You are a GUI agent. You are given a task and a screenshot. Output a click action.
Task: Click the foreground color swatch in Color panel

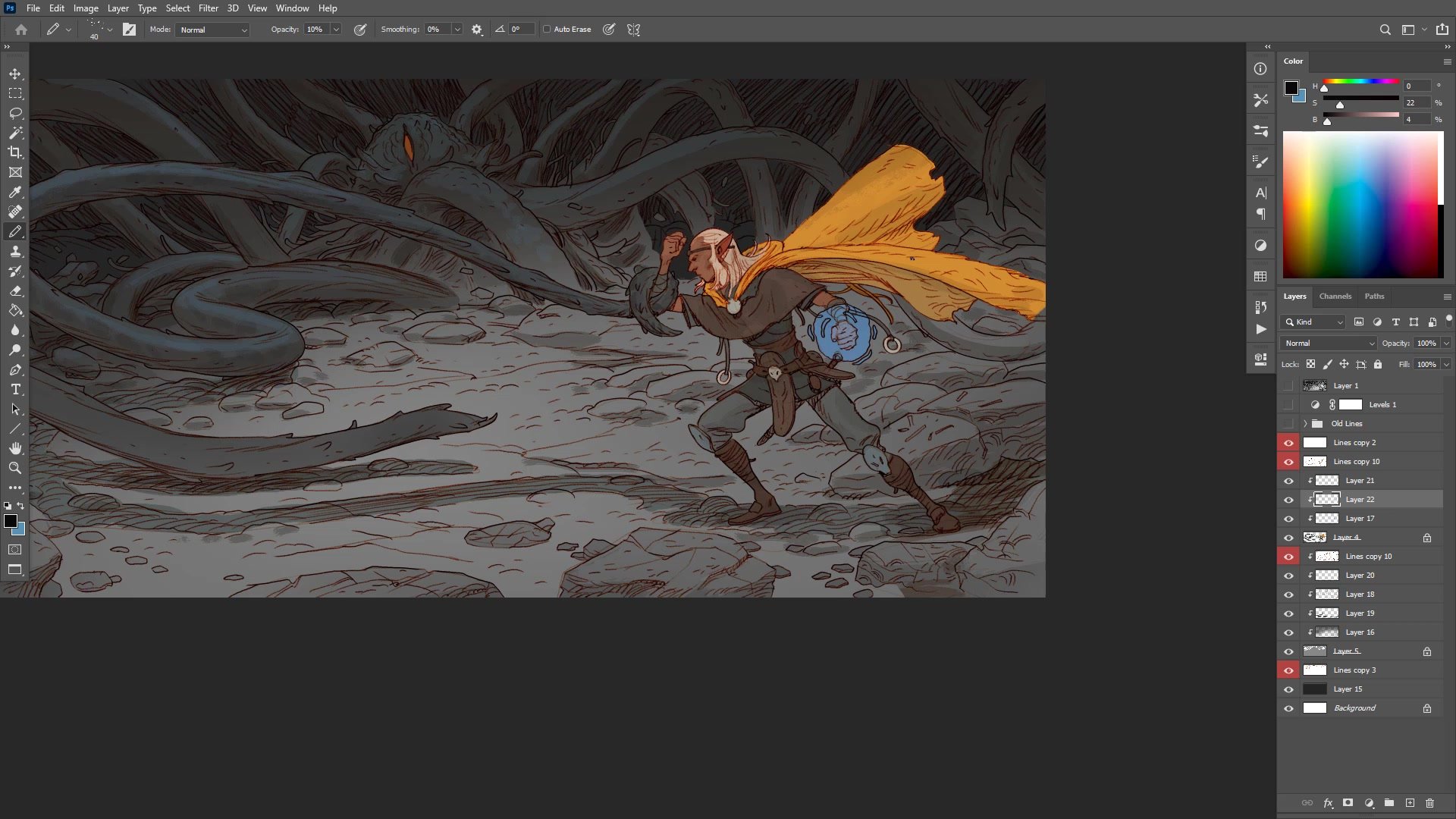(x=1291, y=88)
